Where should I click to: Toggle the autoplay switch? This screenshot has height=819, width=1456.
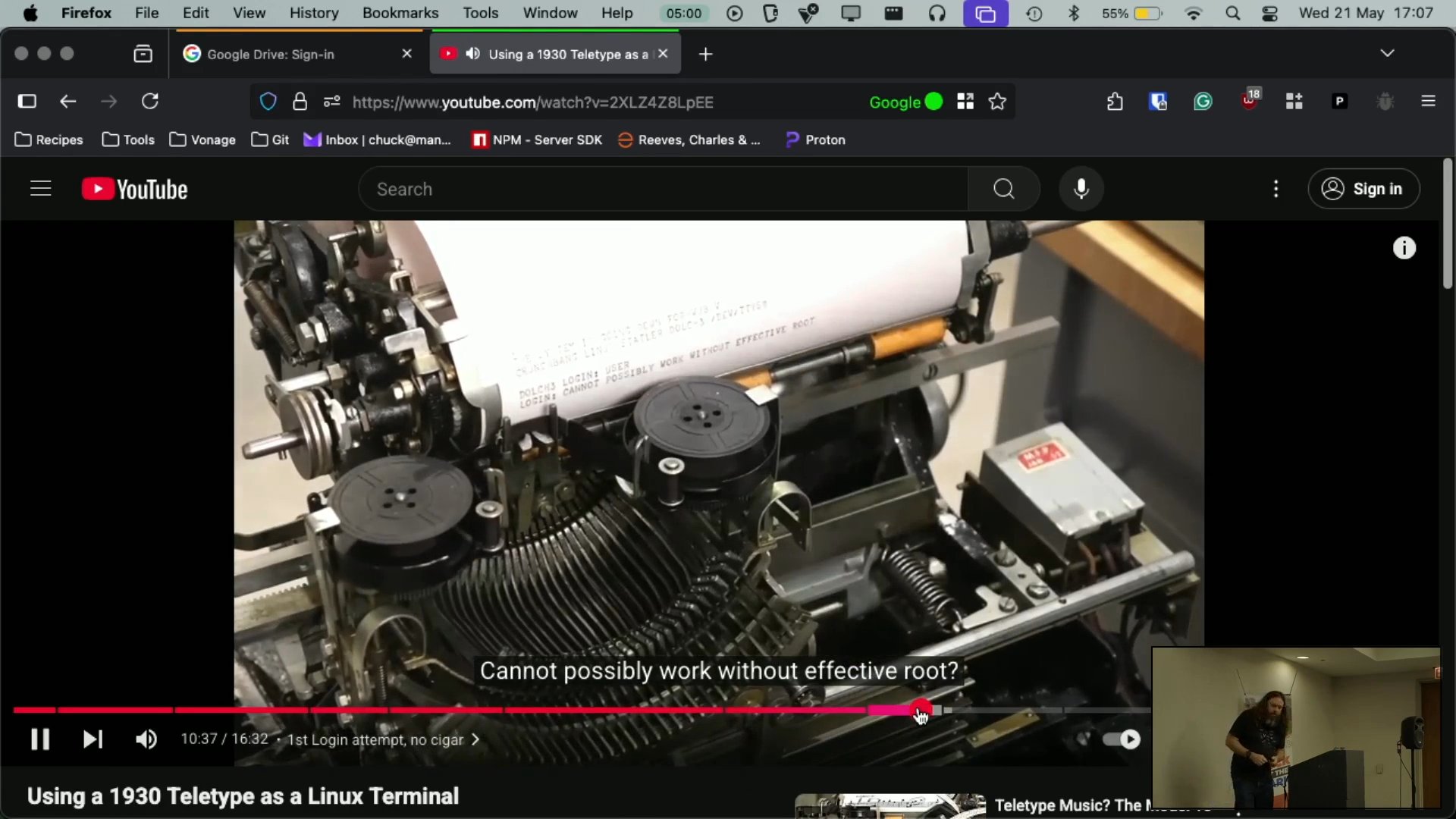click(1122, 739)
